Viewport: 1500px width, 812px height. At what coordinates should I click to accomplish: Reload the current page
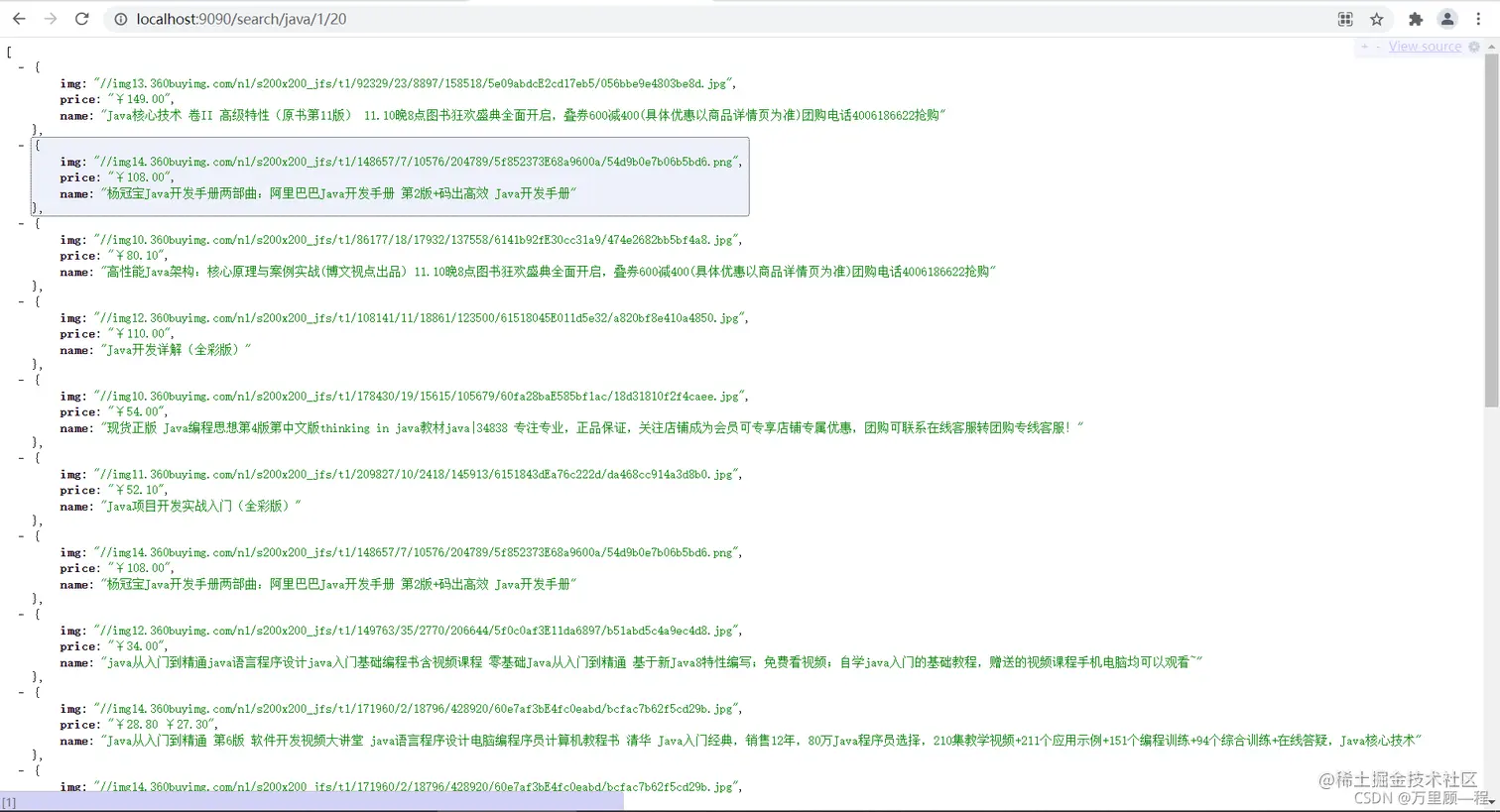(82, 19)
